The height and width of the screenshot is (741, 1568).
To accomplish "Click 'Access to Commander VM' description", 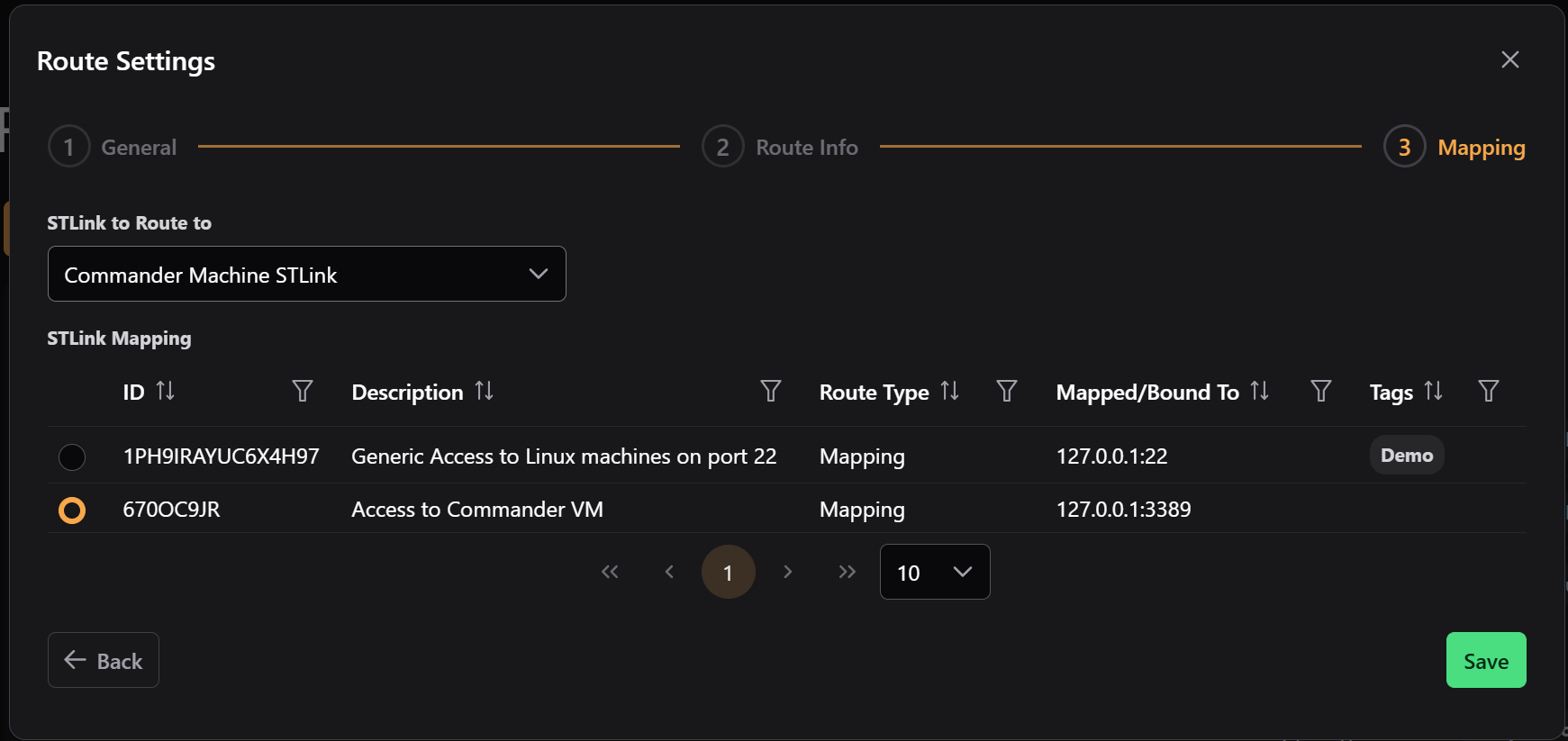I will pyautogui.click(x=477, y=510).
